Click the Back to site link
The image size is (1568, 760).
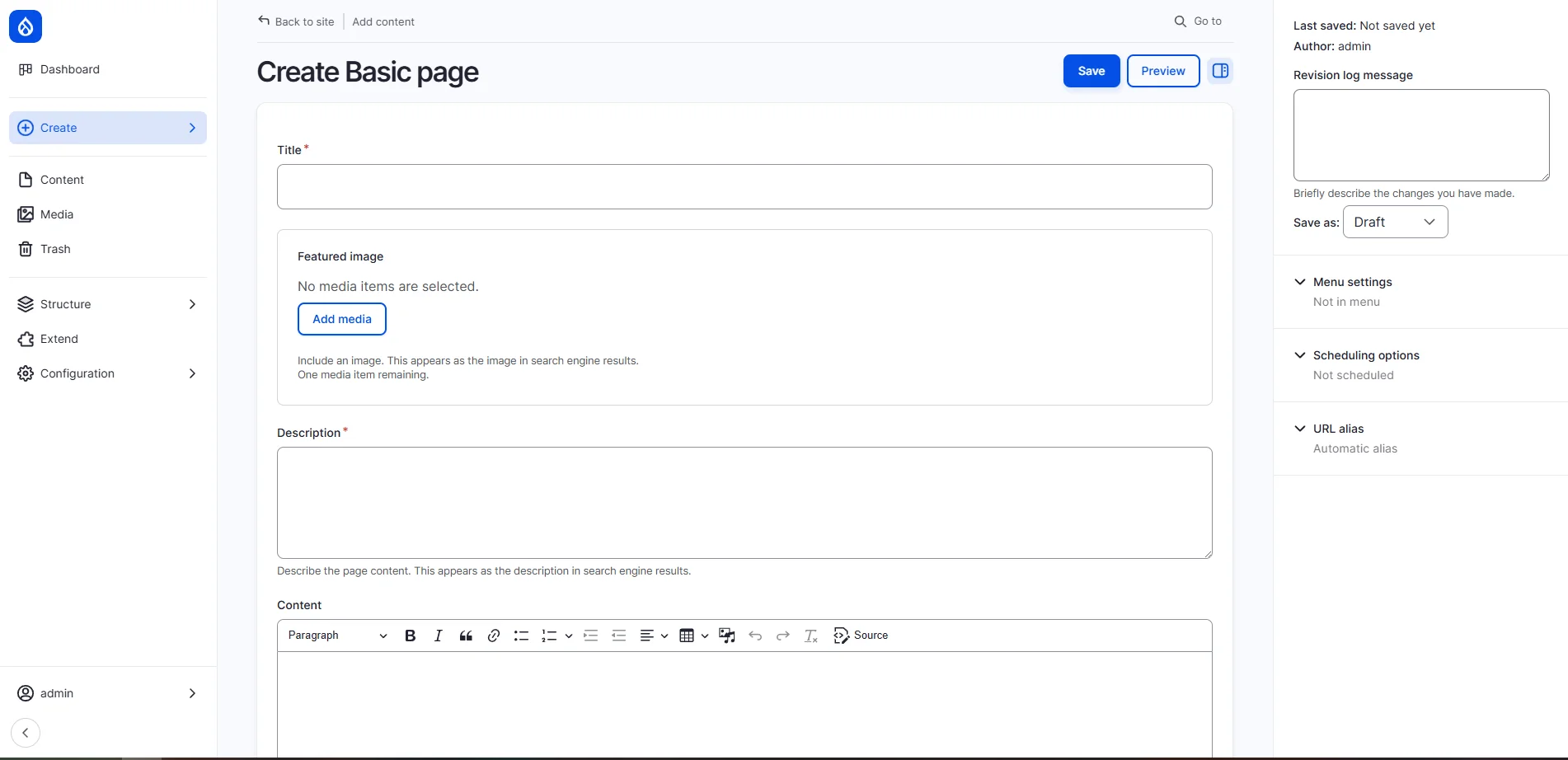point(297,21)
